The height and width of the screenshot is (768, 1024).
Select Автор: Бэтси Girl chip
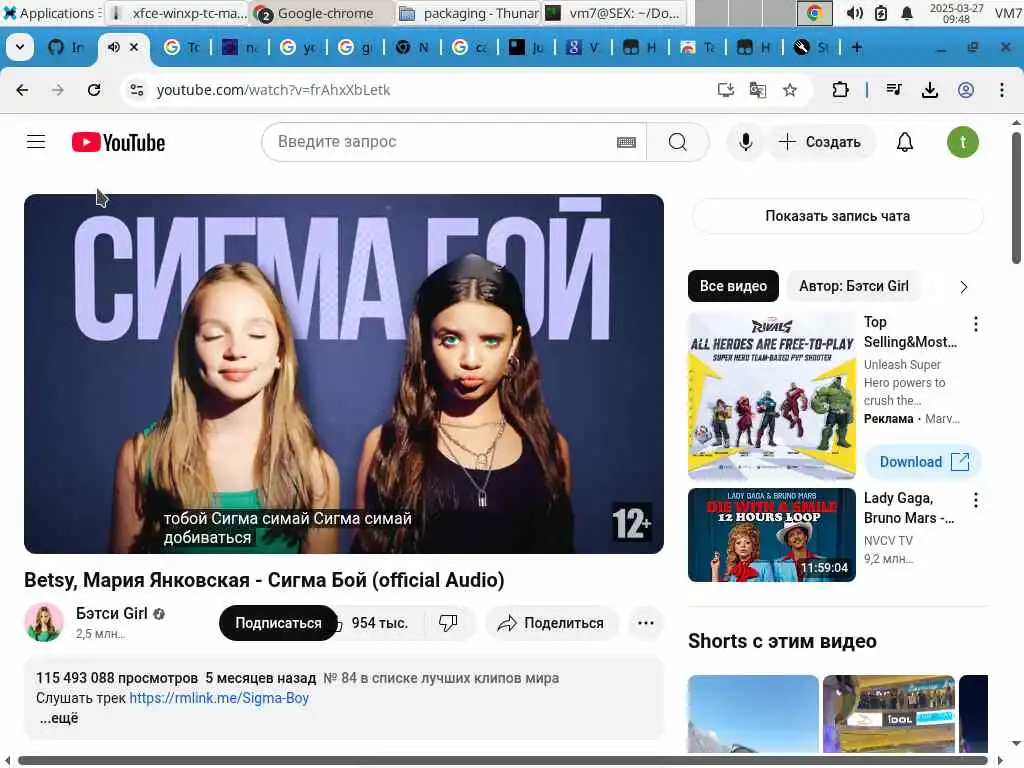854,286
